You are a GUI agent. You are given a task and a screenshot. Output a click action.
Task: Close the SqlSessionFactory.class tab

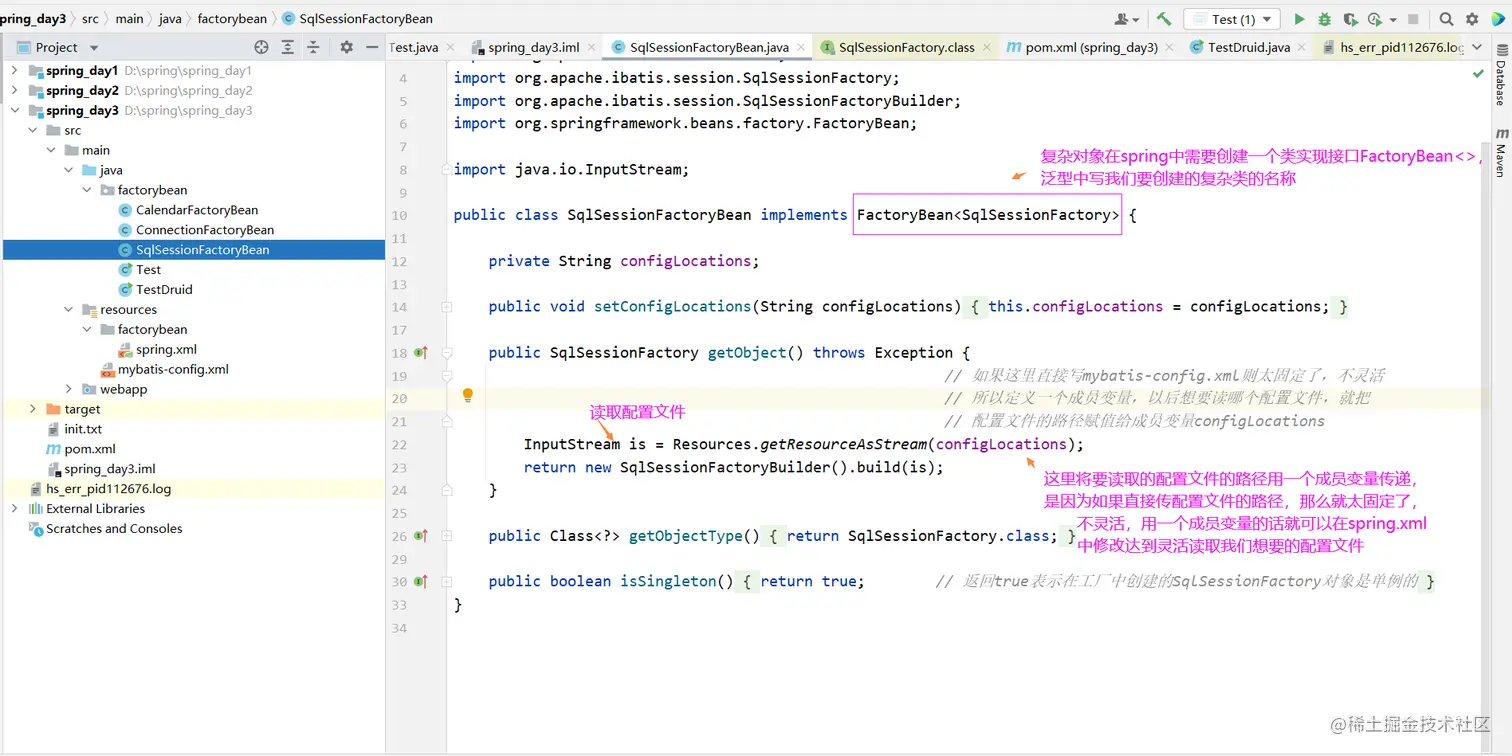985,47
